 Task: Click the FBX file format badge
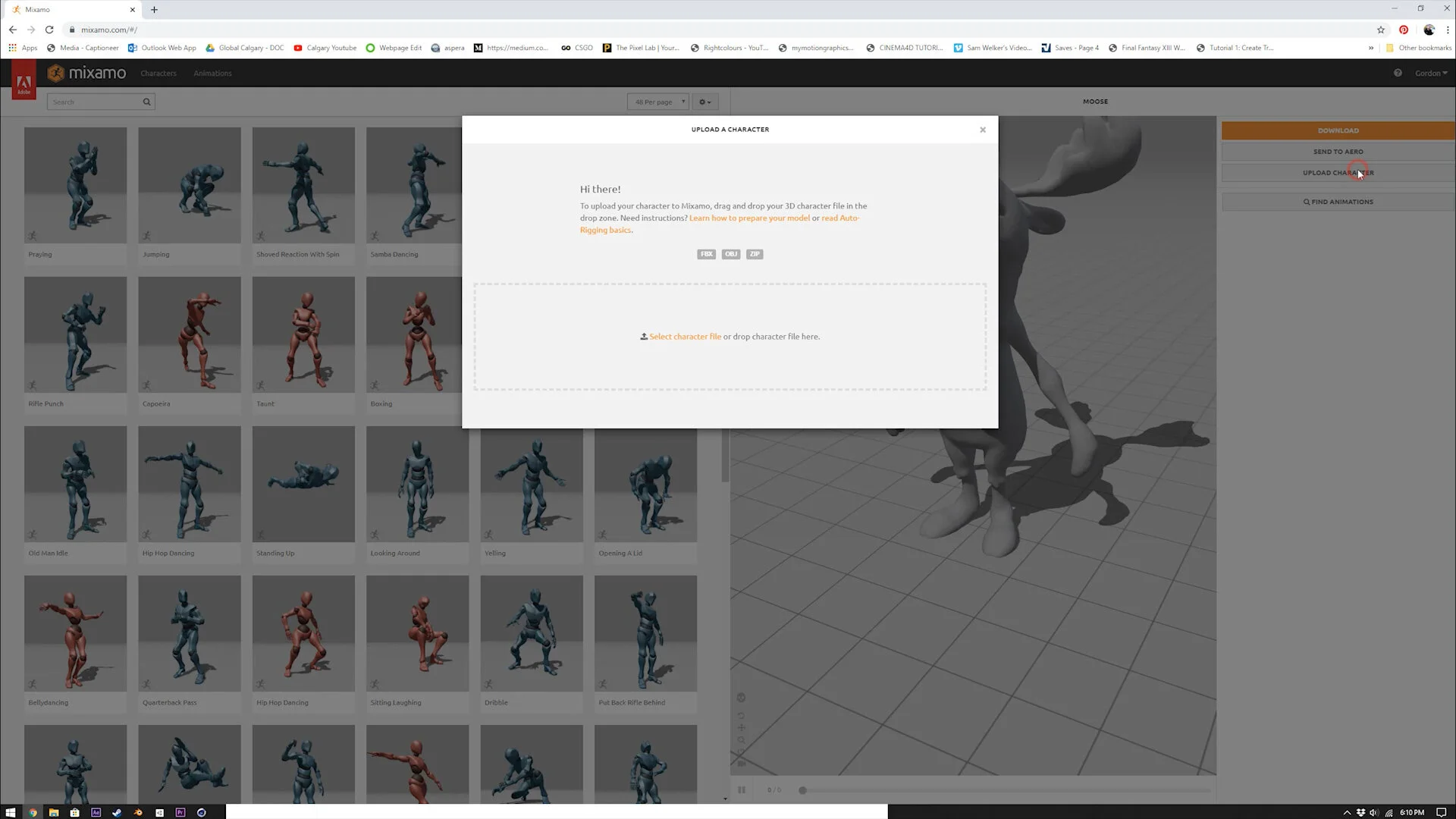pos(706,255)
